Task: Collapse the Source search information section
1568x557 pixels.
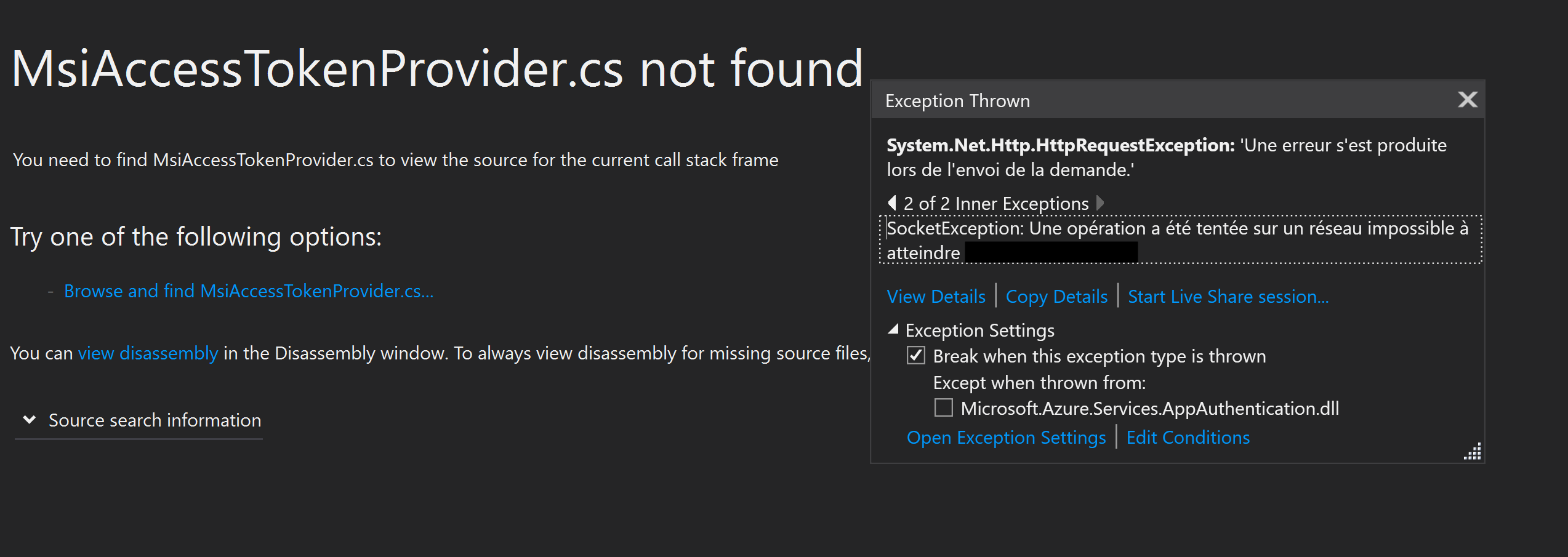Action: tap(28, 419)
